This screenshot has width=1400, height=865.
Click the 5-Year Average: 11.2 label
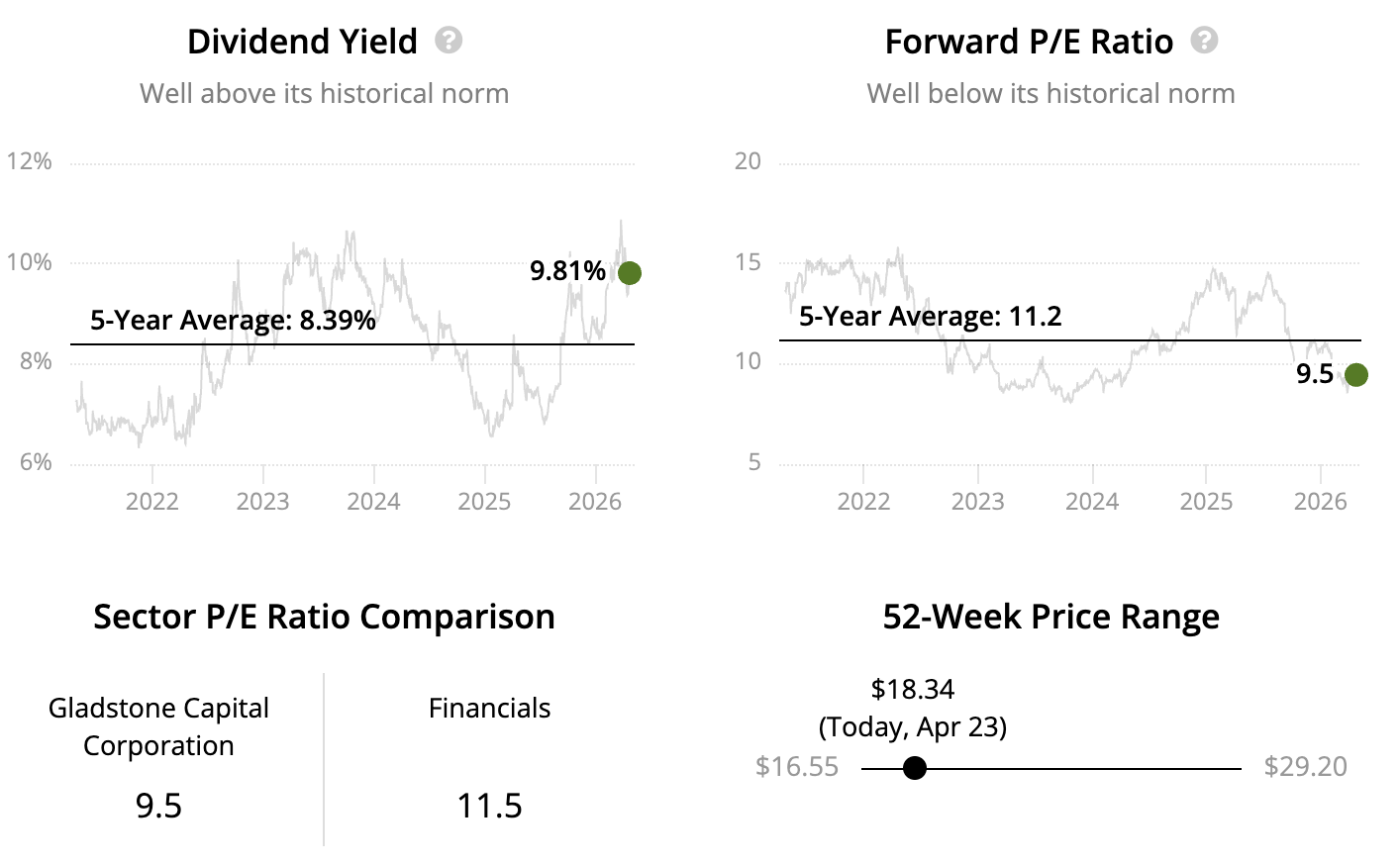(930, 316)
